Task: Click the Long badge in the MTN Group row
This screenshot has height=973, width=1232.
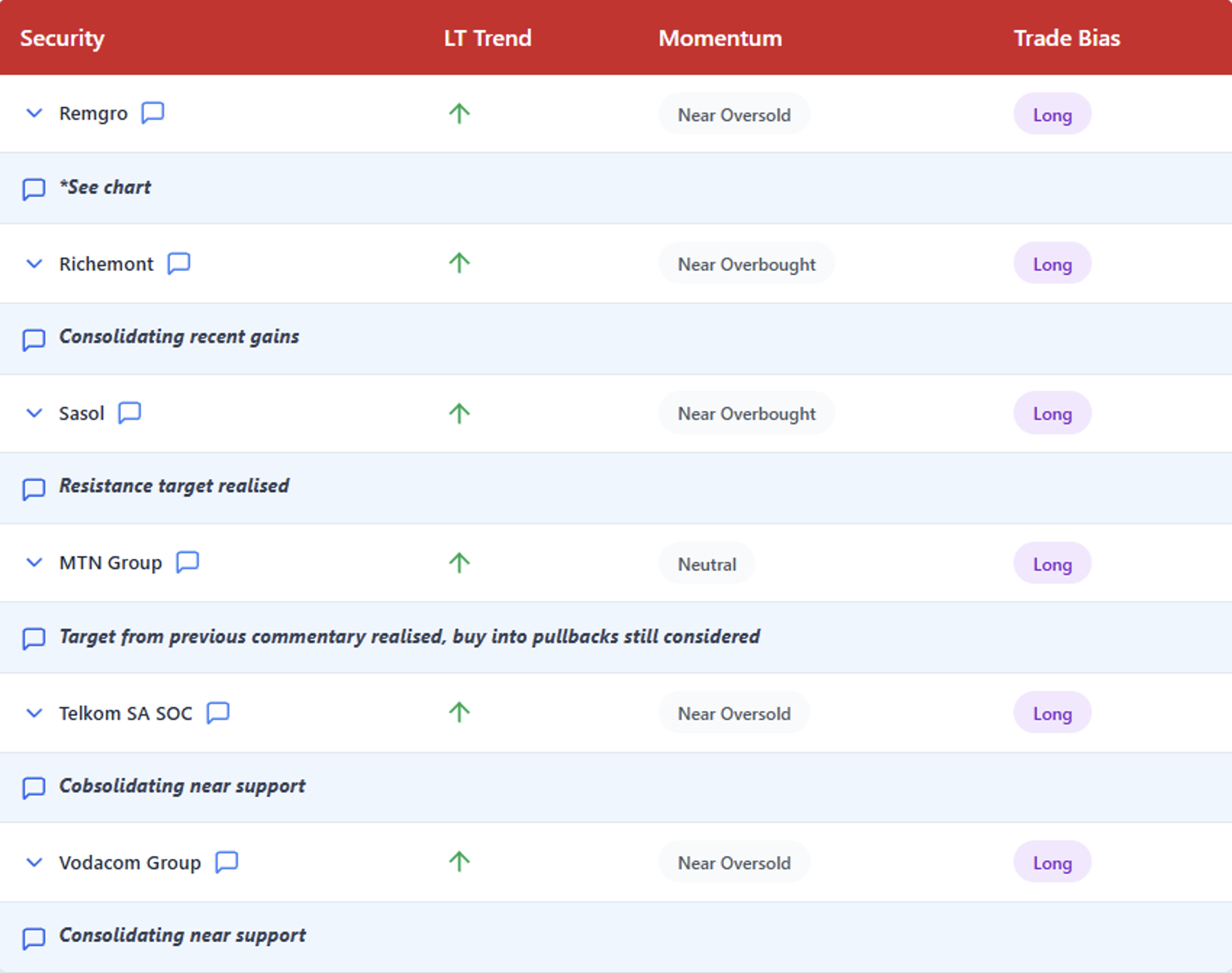Action: 1052,564
